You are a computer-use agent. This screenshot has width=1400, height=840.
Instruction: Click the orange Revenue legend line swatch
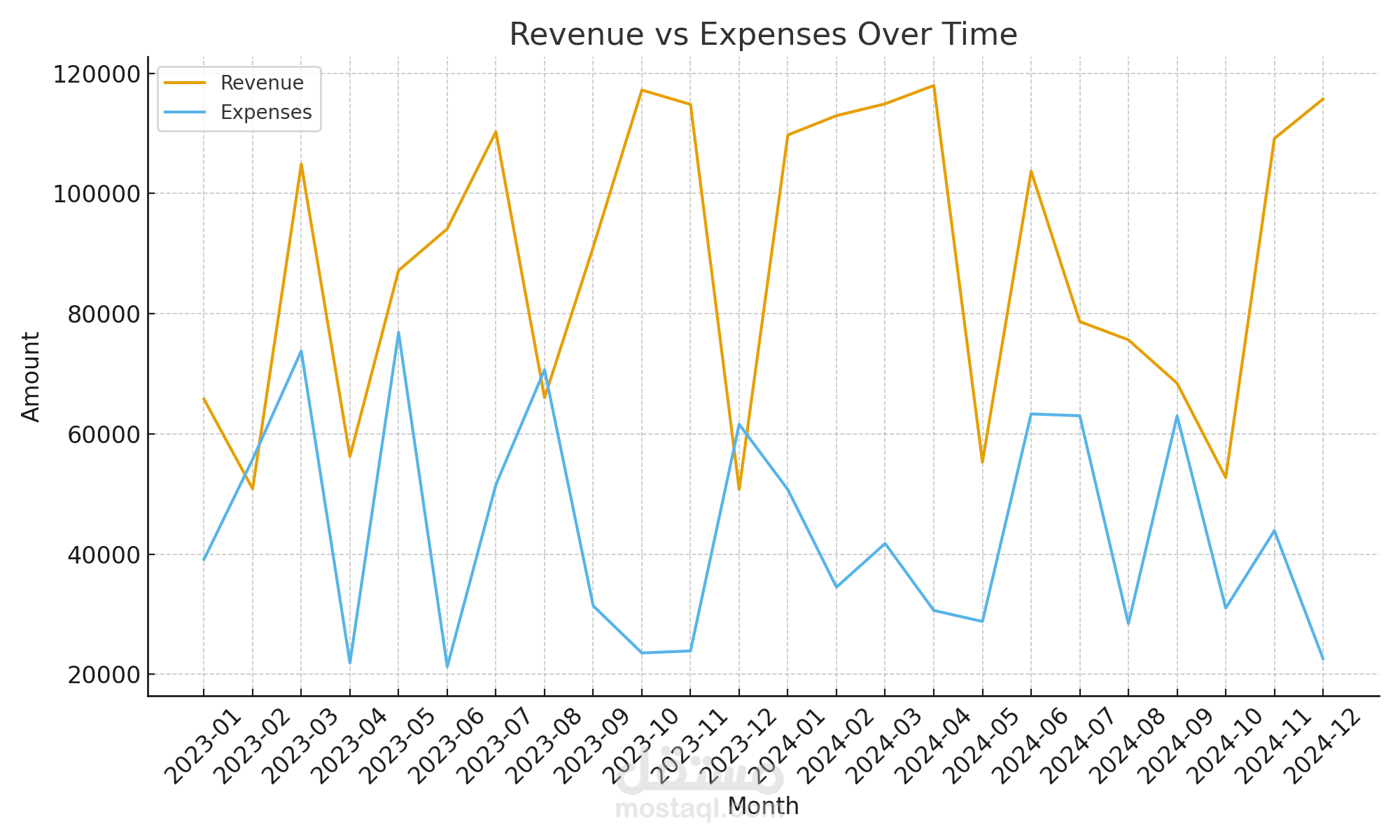[185, 83]
